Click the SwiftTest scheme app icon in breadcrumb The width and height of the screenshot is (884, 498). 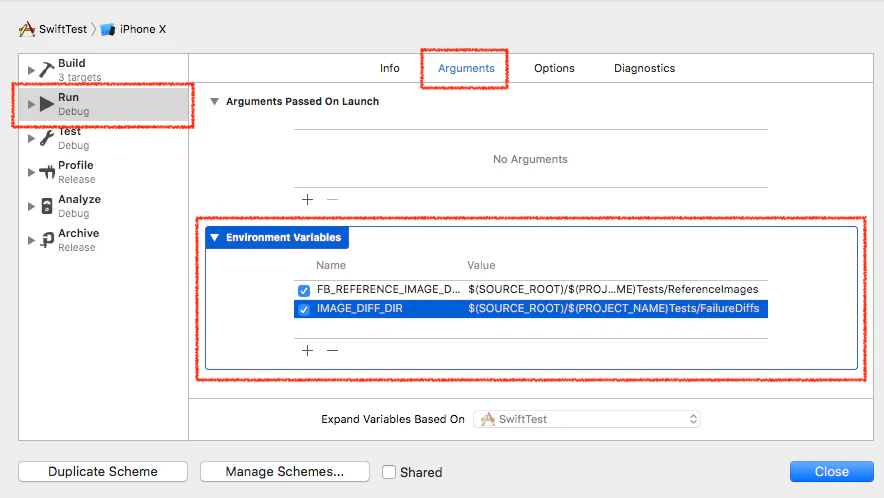point(26,29)
